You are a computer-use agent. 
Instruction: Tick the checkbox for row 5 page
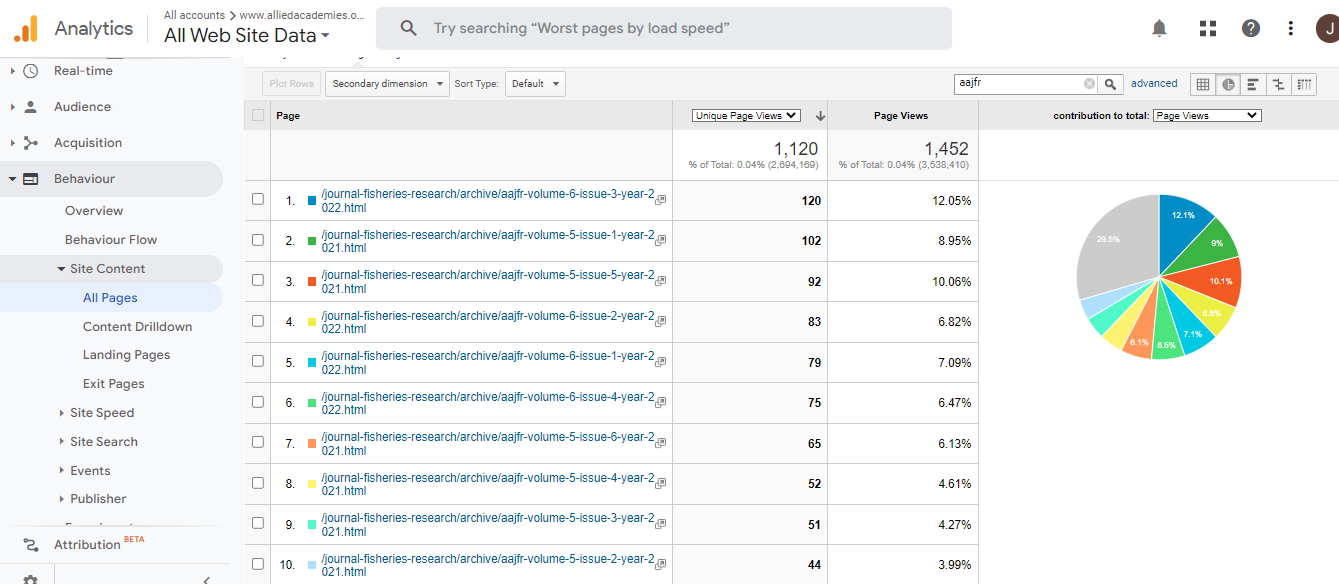[x=258, y=362]
